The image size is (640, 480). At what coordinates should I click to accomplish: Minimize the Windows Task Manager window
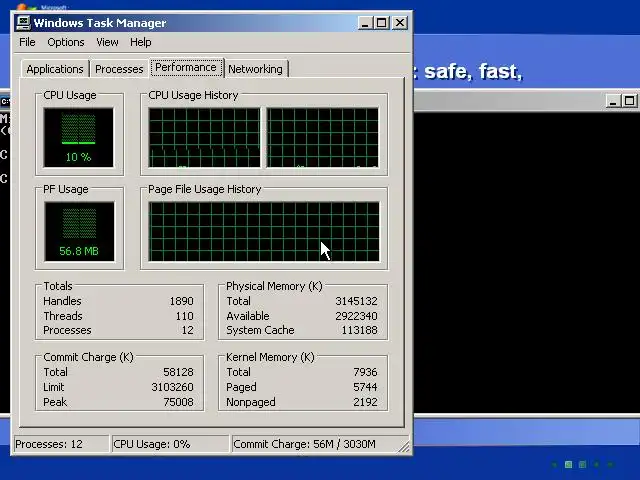(365, 23)
